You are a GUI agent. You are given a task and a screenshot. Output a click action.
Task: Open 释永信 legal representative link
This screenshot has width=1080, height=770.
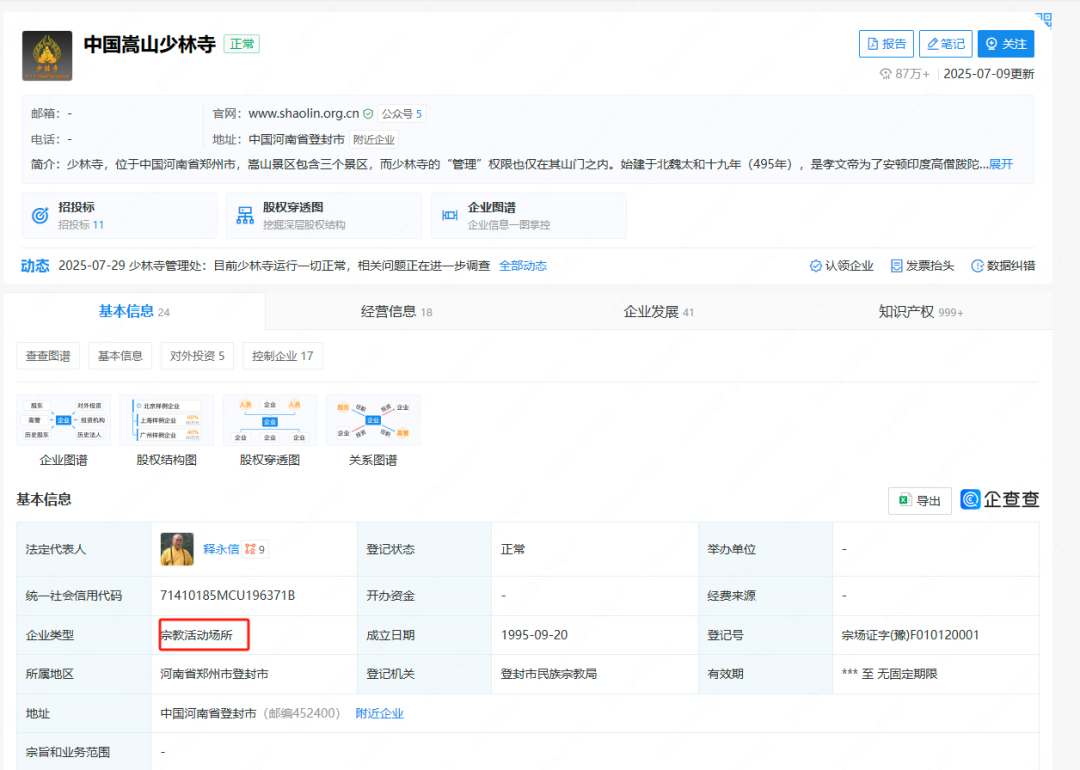click(x=221, y=549)
